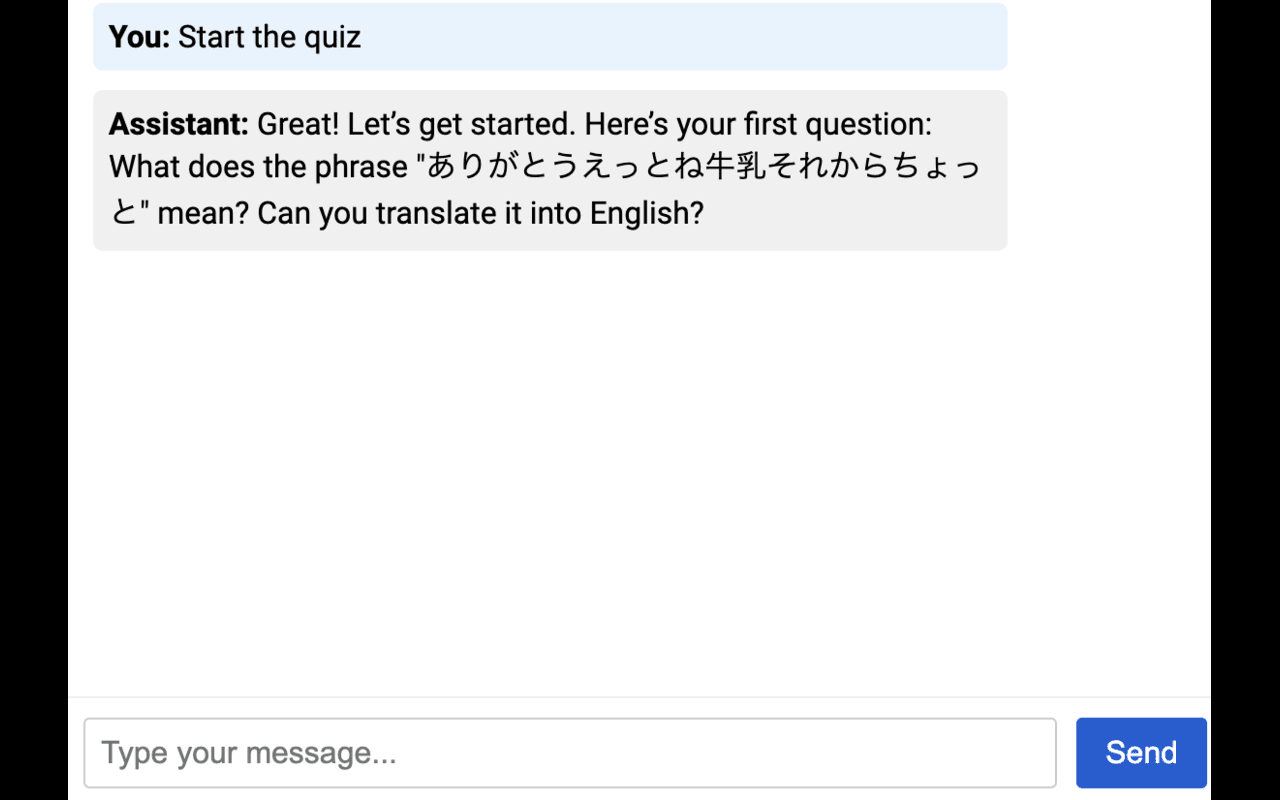Click the text 'Start the quiz'
1280x800 pixels.
click(x=270, y=37)
